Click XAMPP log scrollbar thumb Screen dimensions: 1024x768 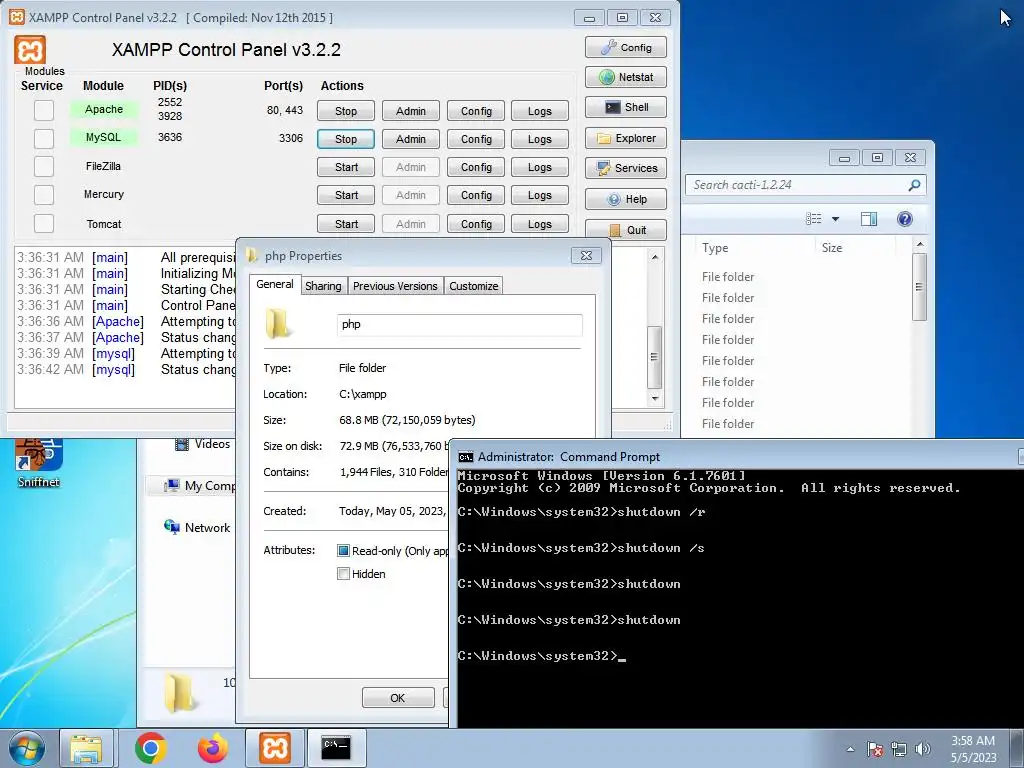tap(654, 357)
